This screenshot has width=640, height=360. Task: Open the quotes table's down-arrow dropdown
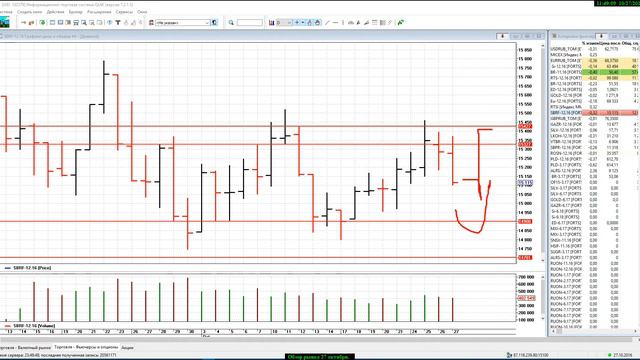(x=601, y=36)
